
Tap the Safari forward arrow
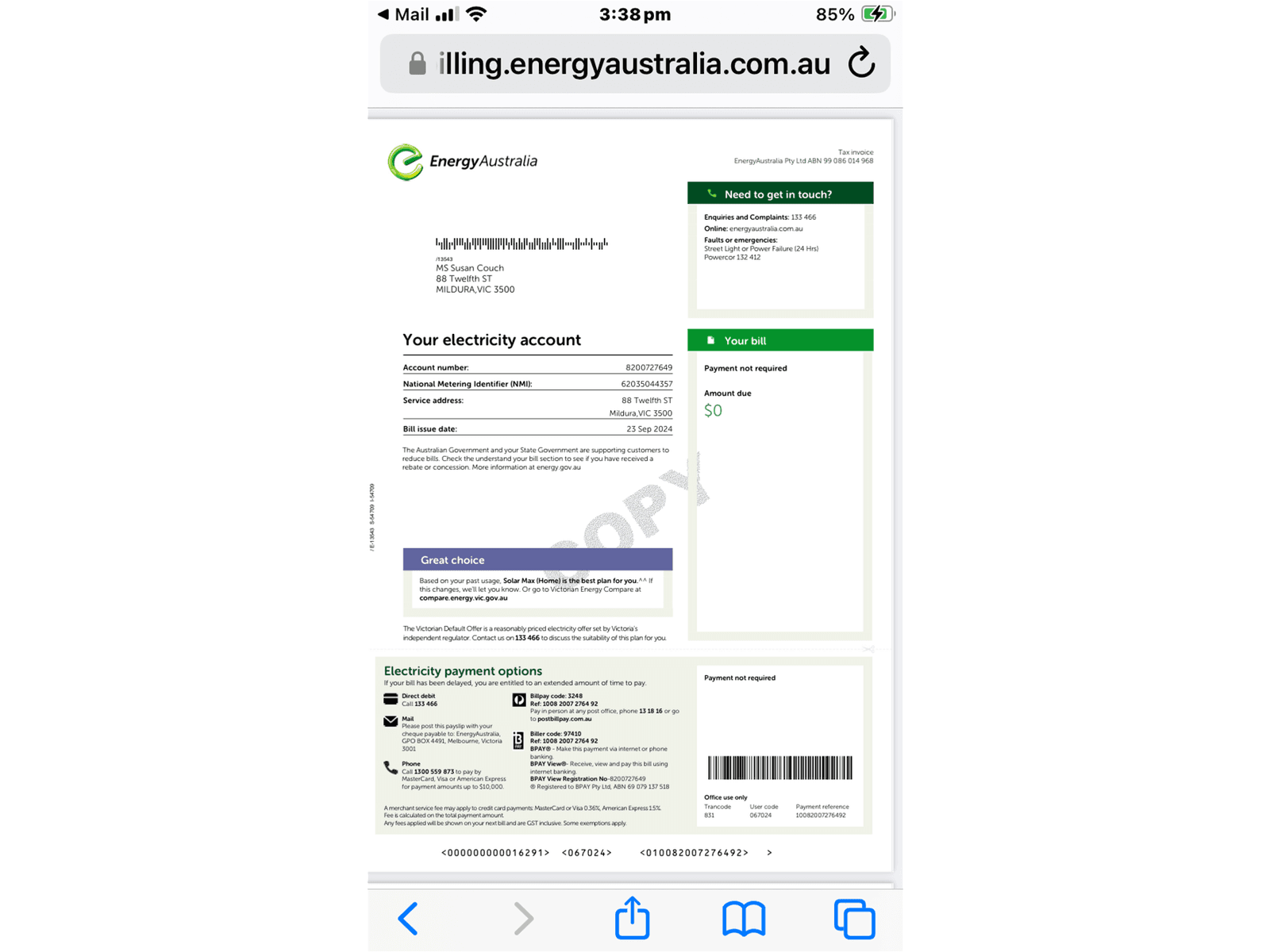[x=523, y=919]
